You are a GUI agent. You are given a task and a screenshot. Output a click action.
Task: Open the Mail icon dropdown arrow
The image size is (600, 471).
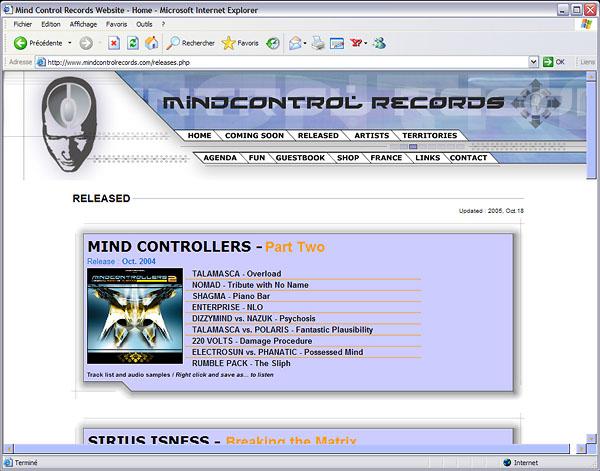point(305,43)
